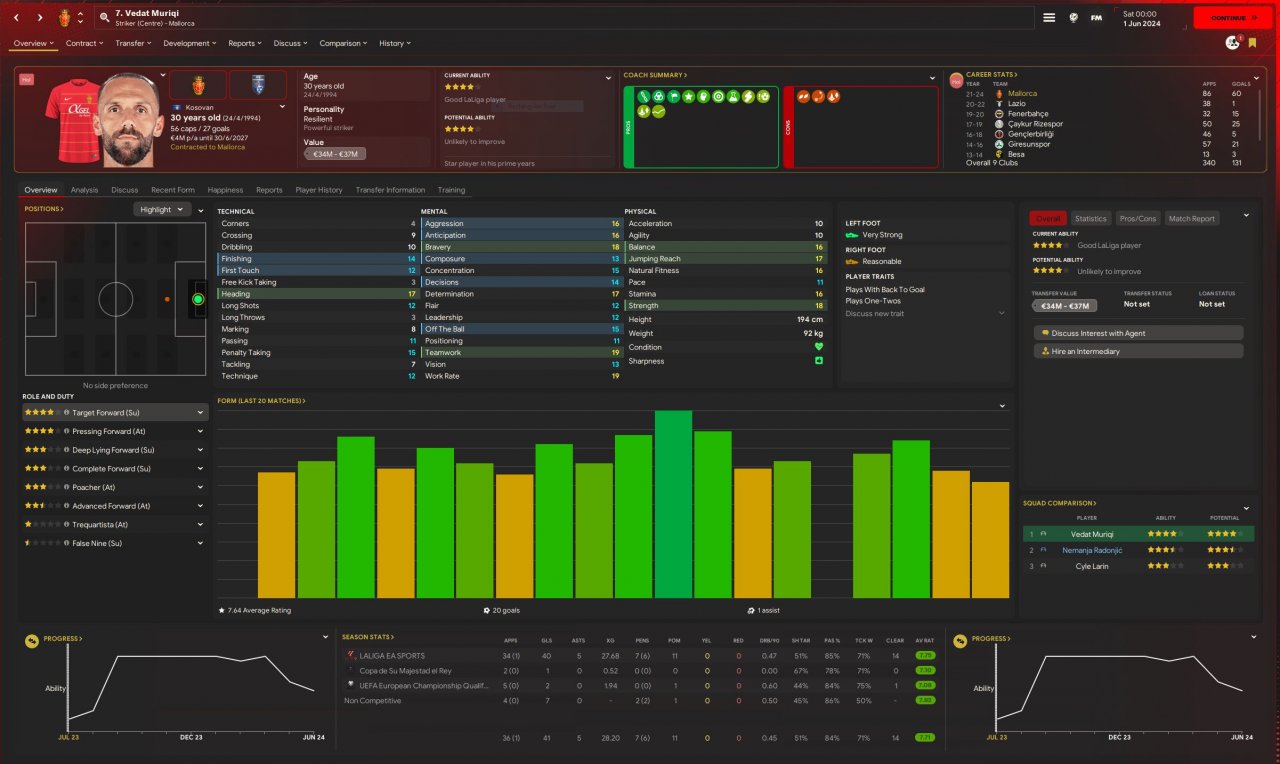1280x764 pixels.
Task: Click the Lazio badge in Career Stats
Action: coord(999,104)
